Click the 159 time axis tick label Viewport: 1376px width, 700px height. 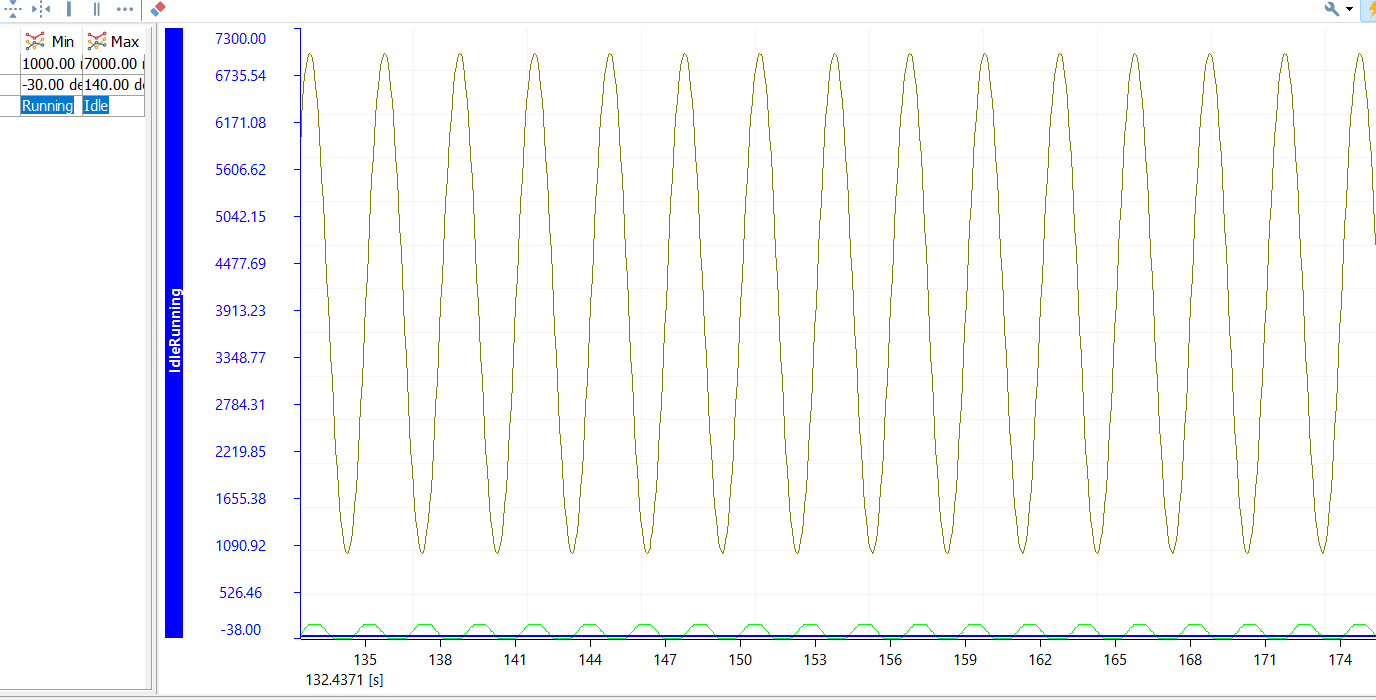965,660
